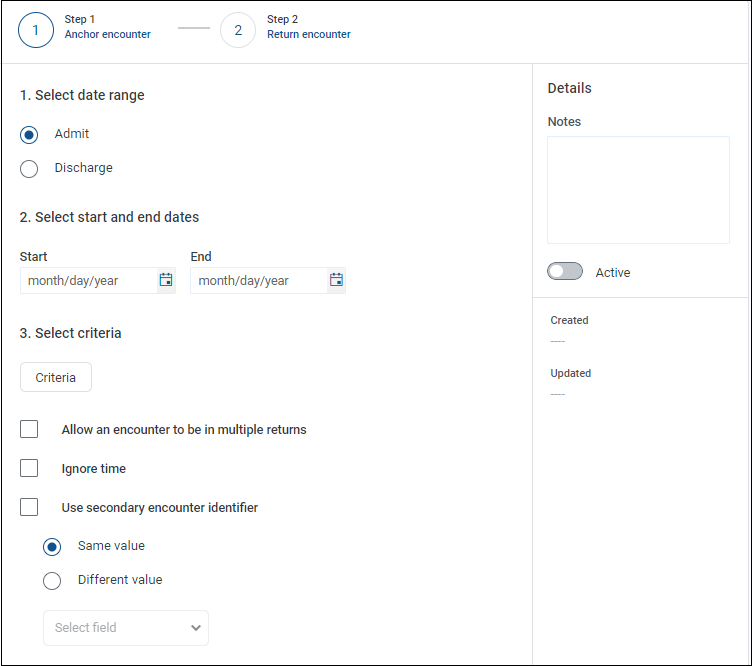Open the Start date calendar picker icon
Image resolution: width=752 pixels, height=666 pixels.
point(166,280)
